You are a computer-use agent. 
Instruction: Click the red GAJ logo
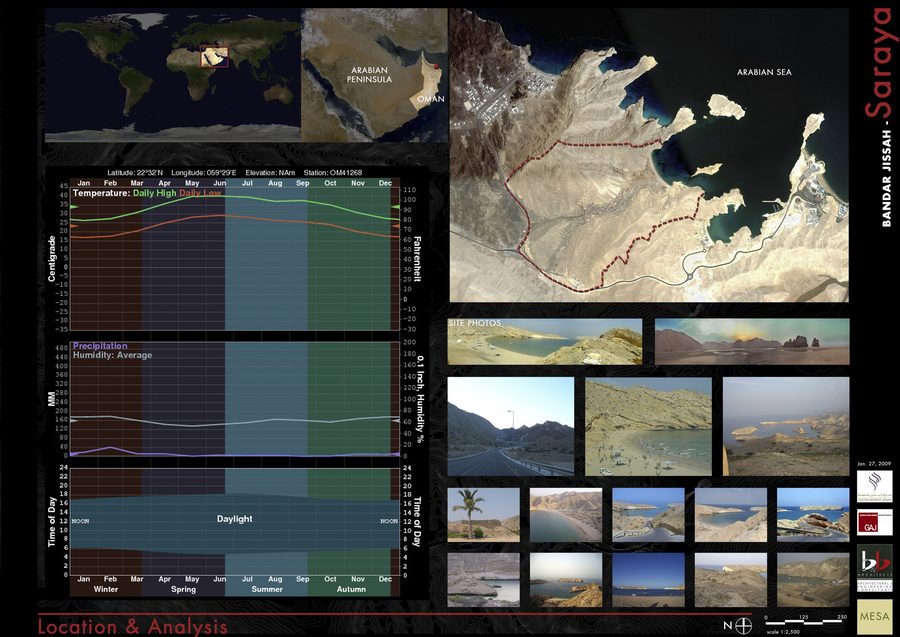(x=875, y=523)
